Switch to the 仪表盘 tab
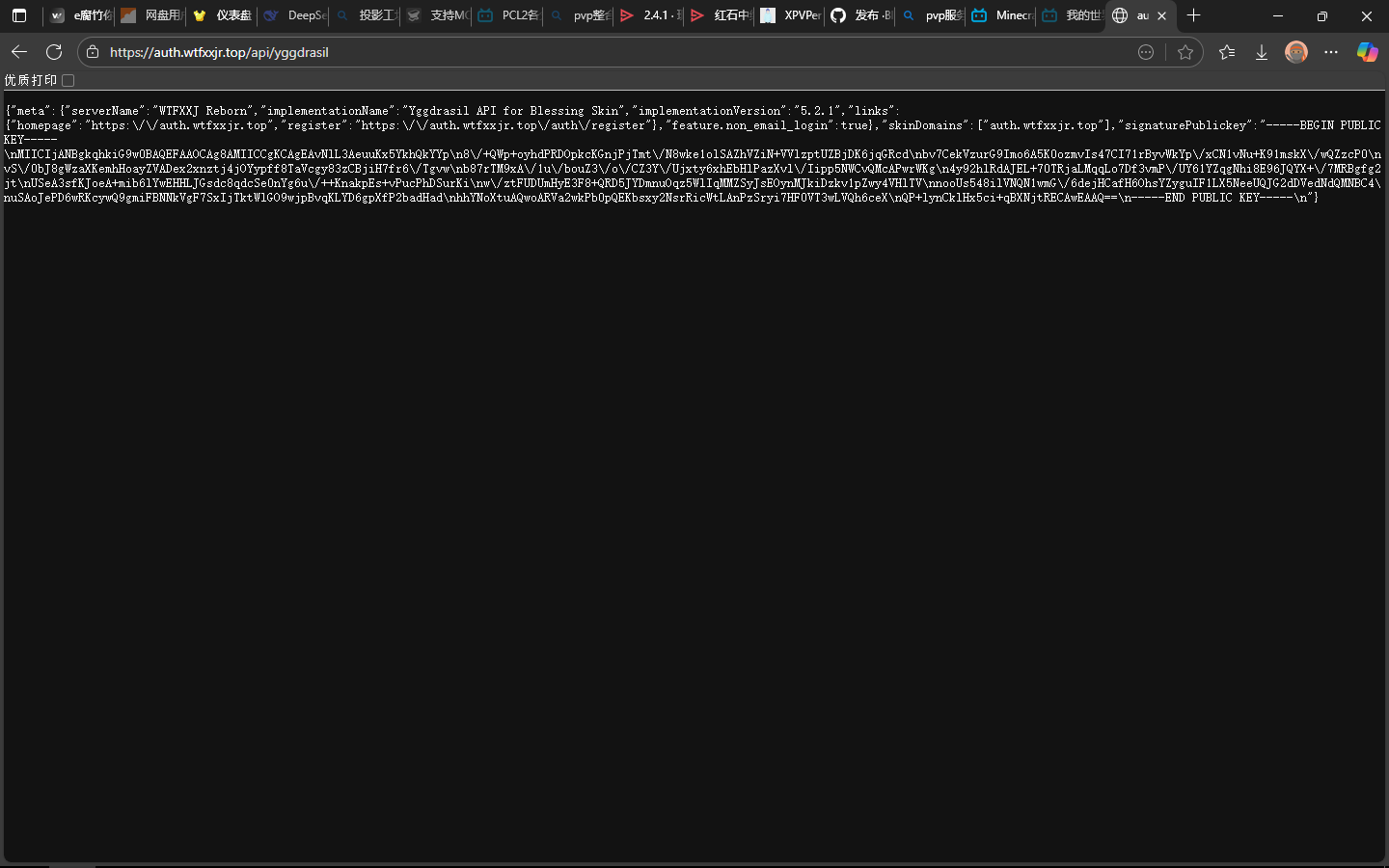 coord(224,15)
